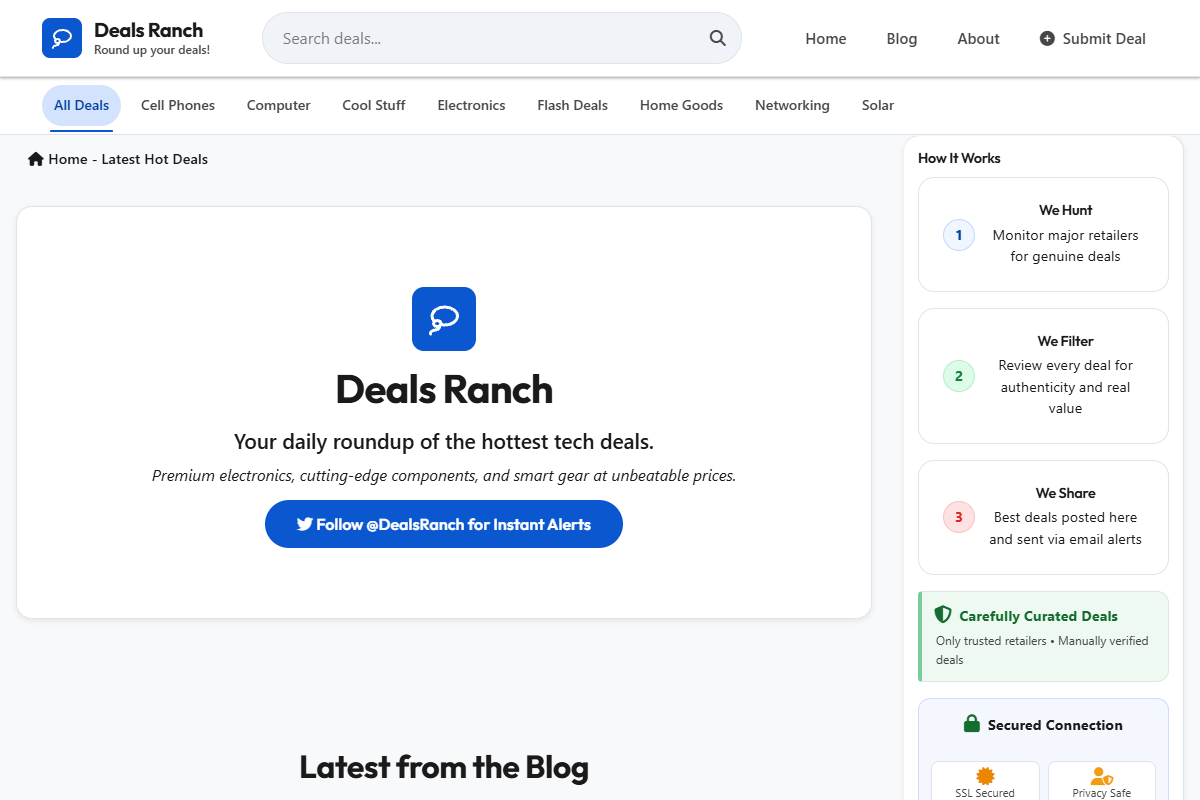Click the Submit Deal link

pos(1093,39)
